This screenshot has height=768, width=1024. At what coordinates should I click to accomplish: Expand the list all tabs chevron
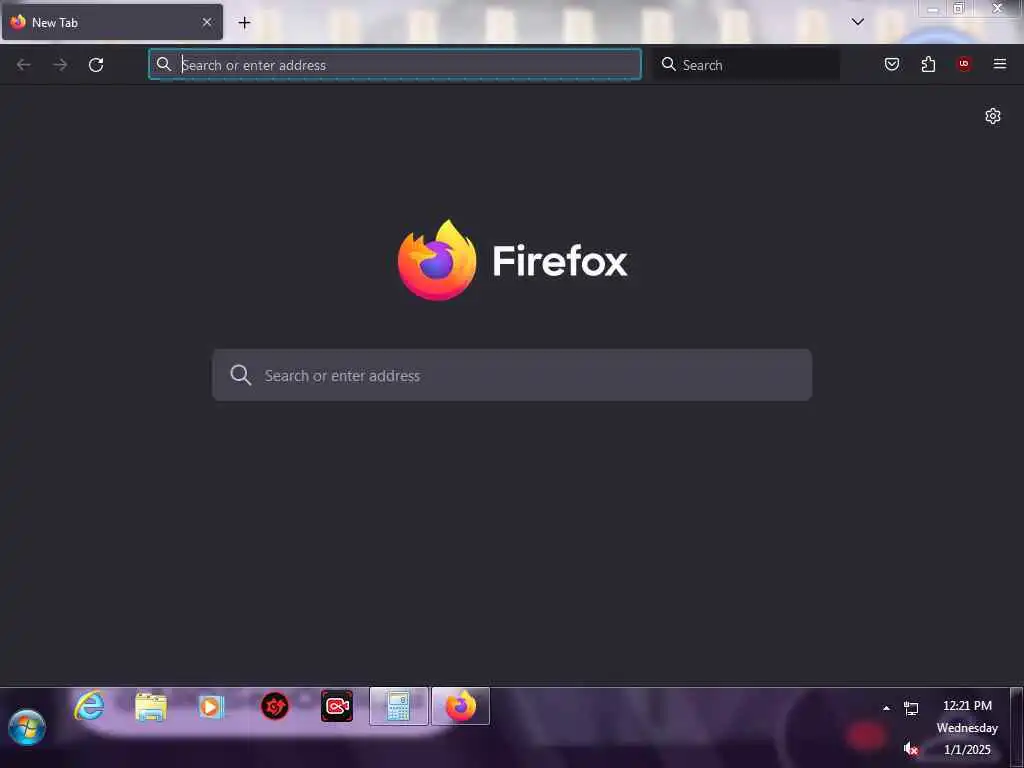pos(858,22)
